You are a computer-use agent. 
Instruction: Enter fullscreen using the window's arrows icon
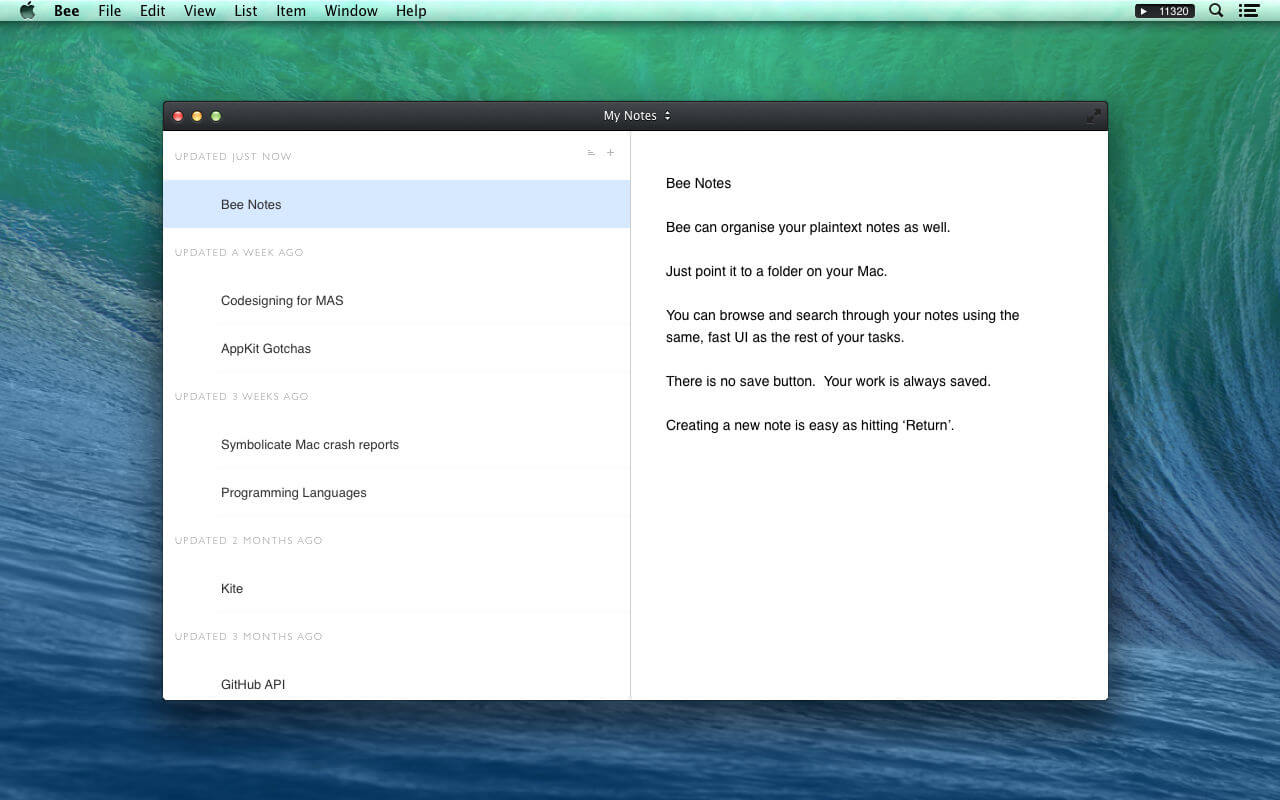pos(1093,116)
